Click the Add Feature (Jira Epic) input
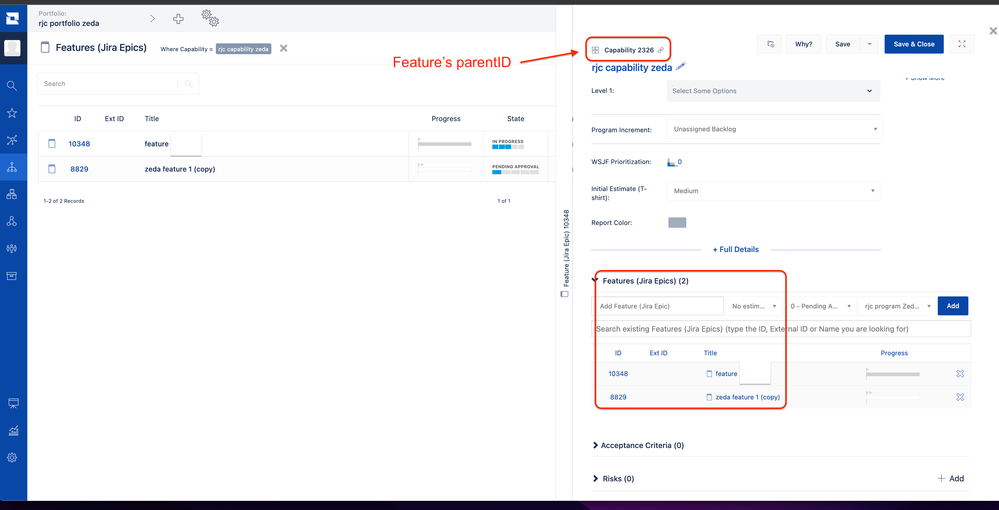 coord(659,306)
